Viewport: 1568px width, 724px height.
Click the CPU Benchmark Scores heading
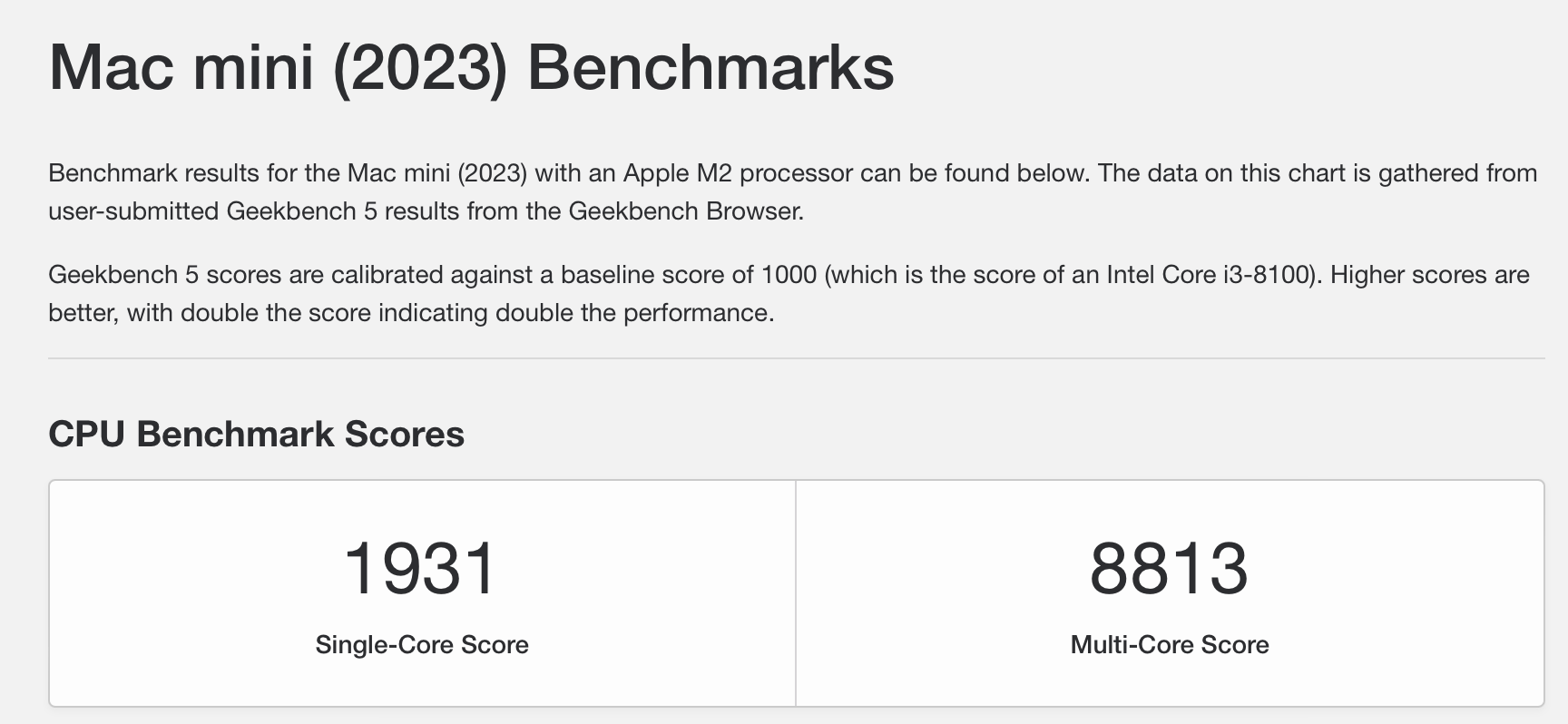point(256,434)
